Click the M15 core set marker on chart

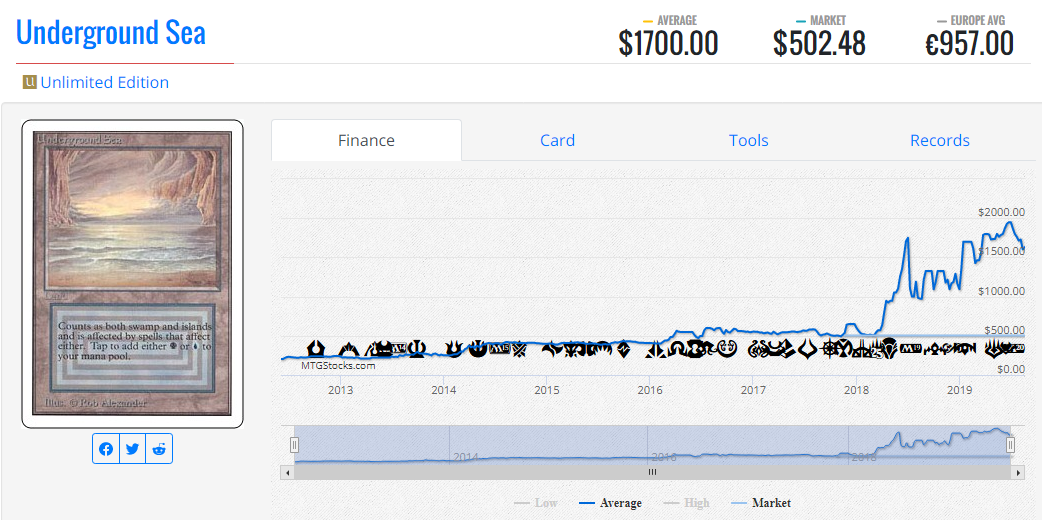[x=500, y=348]
